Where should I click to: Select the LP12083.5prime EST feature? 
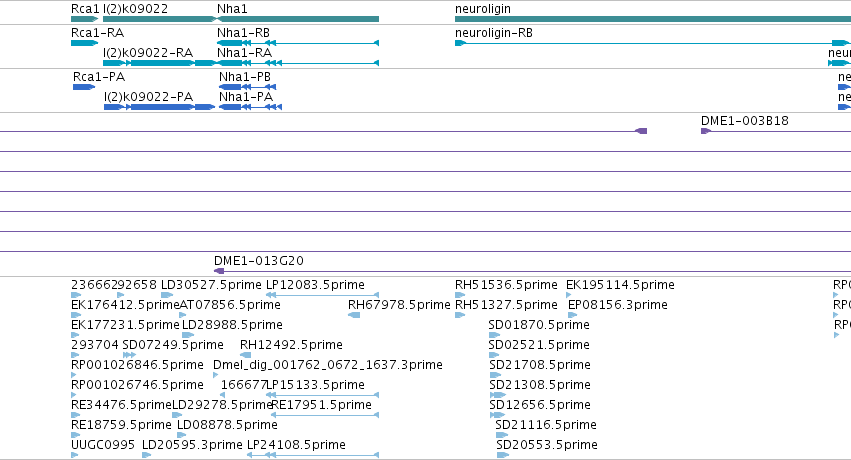tap(322, 295)
